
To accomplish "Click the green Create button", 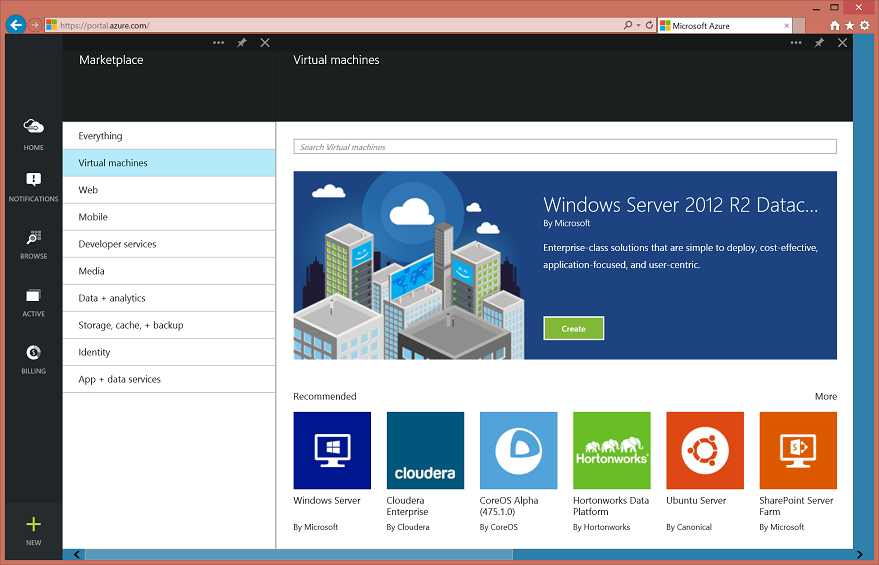I will 573,328.
